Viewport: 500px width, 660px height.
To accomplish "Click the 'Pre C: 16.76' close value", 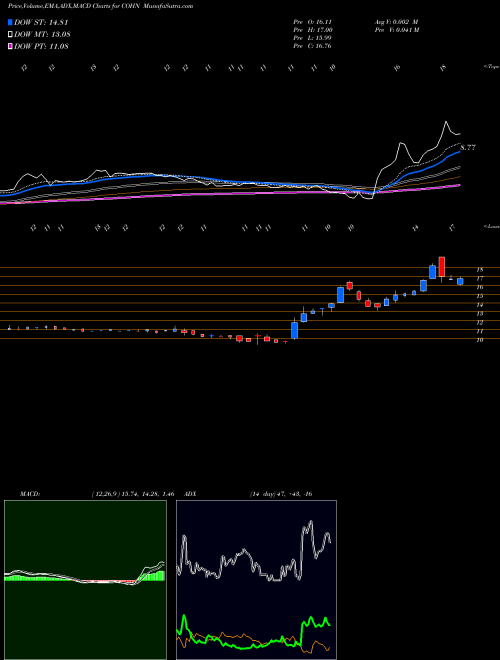I will 313,46.
